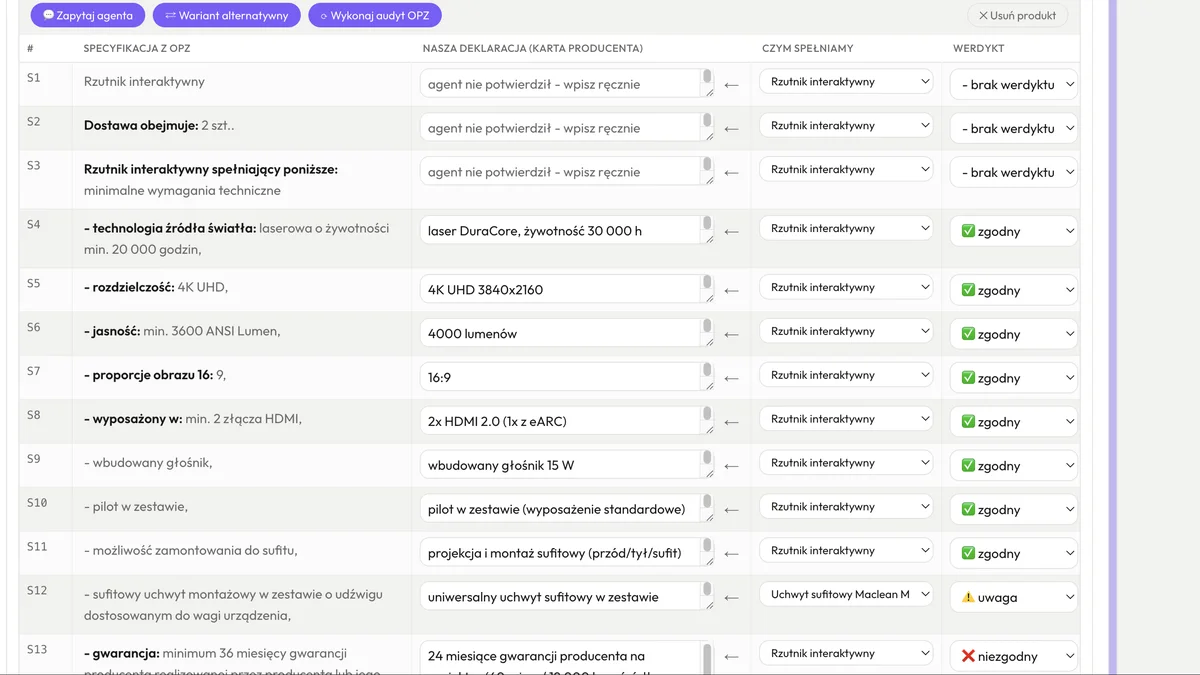Click the arrow next to the 4000 lumenów field
The width and height of the screenshot is (1200, 675).
tap(731, 335)
